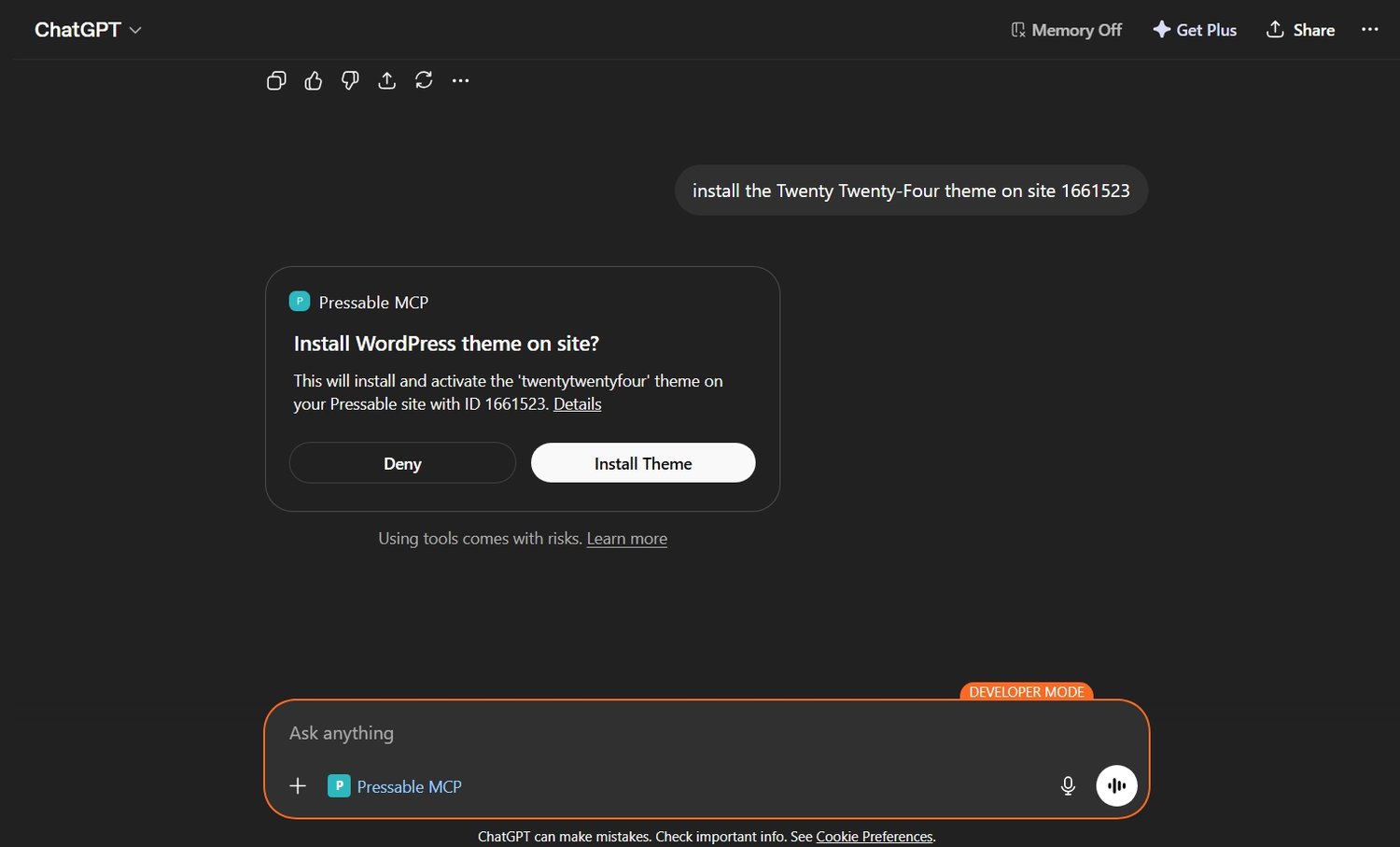Open the Details link in the confirmation card
The height and width of the screenshot is (847, 1400).
click(578, 404)
